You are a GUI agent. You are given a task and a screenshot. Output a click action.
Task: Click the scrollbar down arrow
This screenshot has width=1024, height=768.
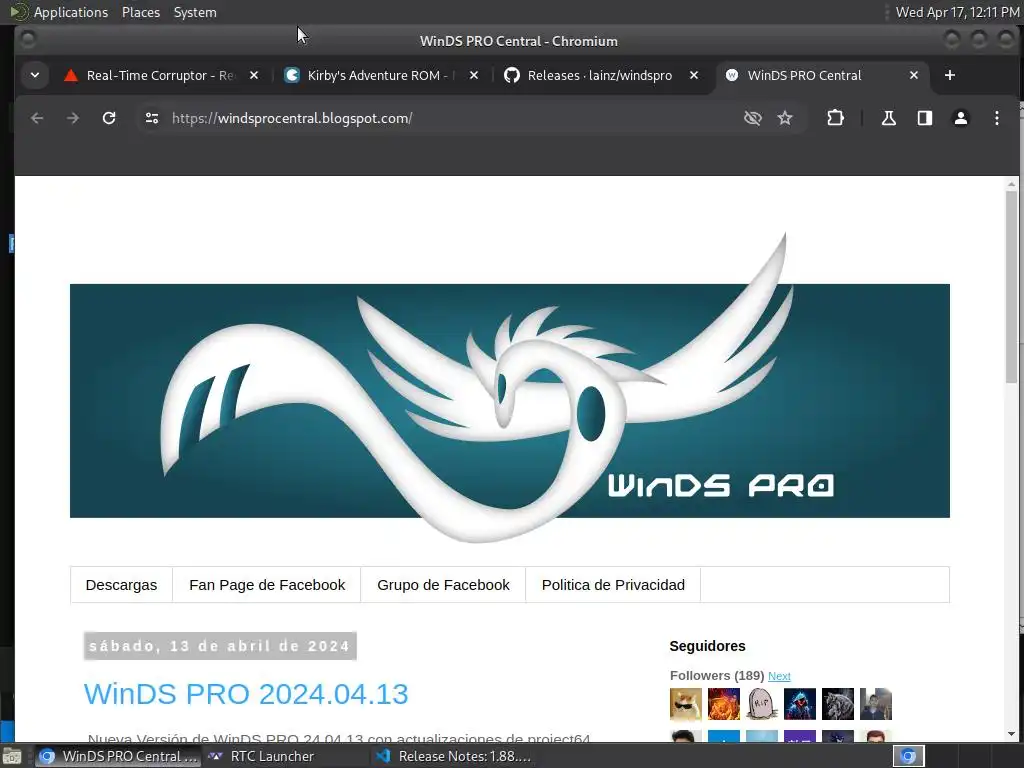pyautogui.click(x=1012, y=735)
